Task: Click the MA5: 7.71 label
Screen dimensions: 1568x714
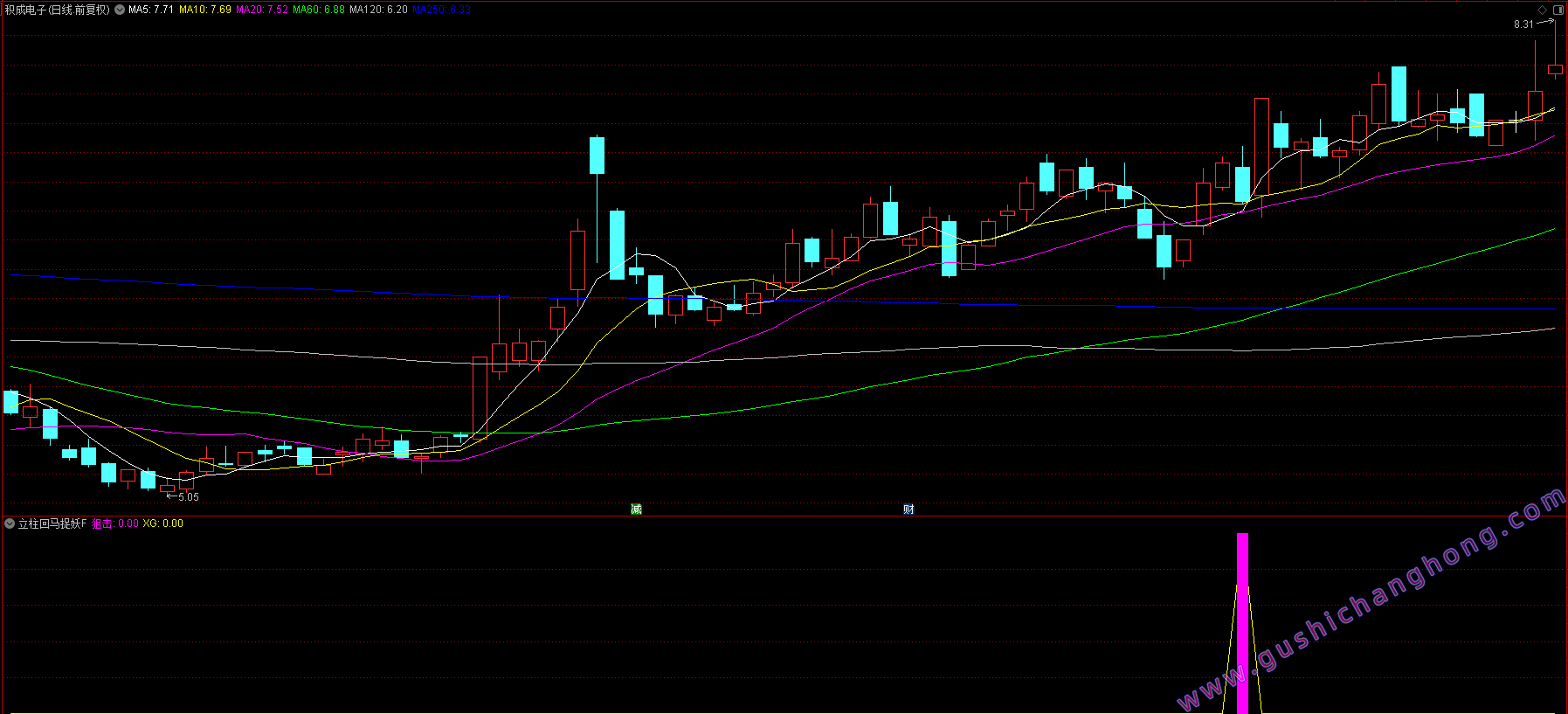Action: (151, 10)
